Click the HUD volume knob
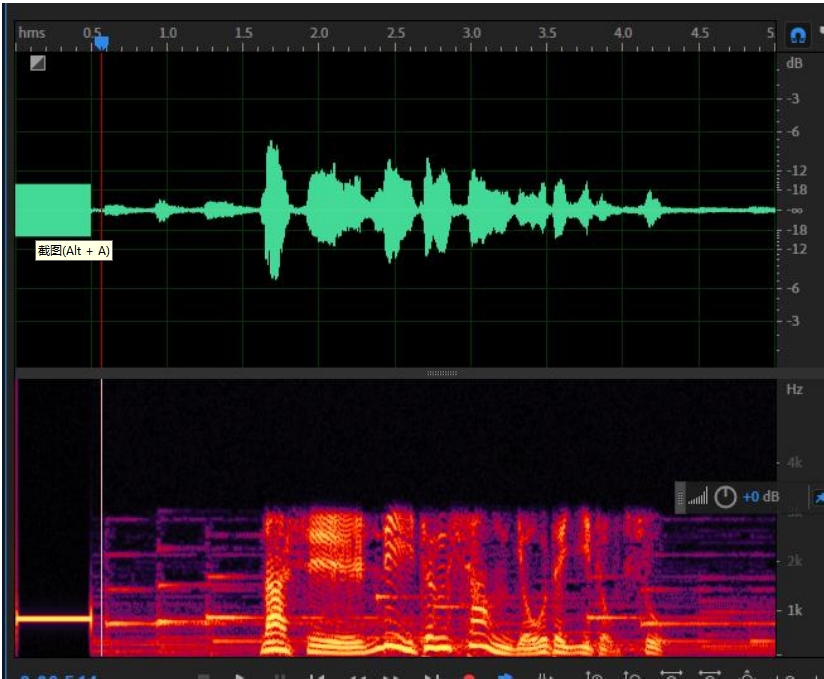The image size is (824, 679). (x=725, y=497)
